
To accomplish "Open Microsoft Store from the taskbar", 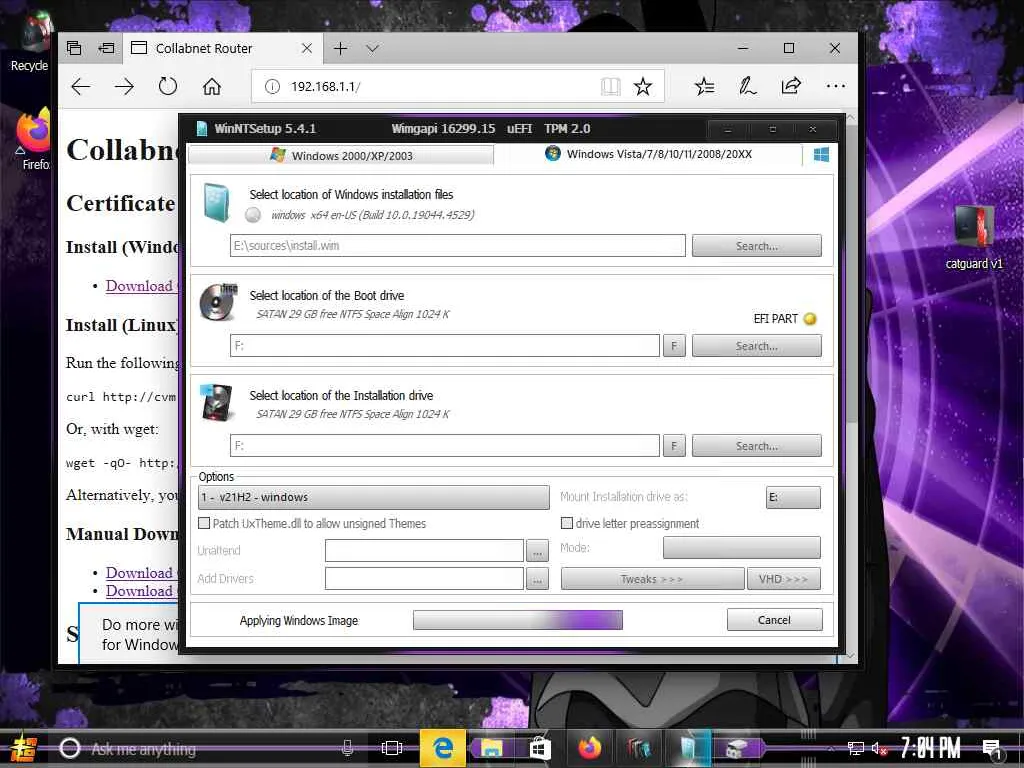I will [540, 748].
